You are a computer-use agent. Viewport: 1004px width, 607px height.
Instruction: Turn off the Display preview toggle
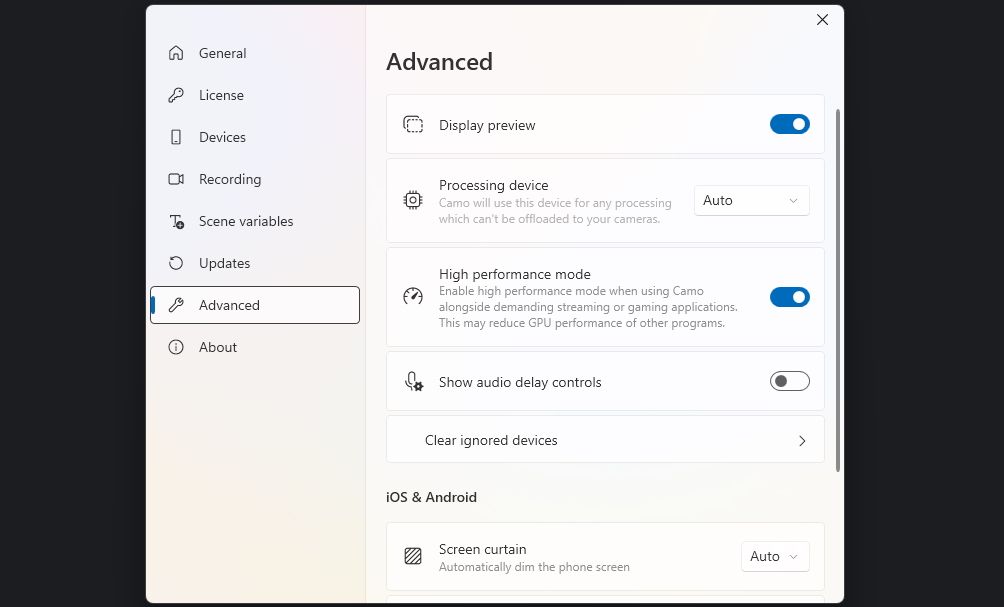click(789, 124)
